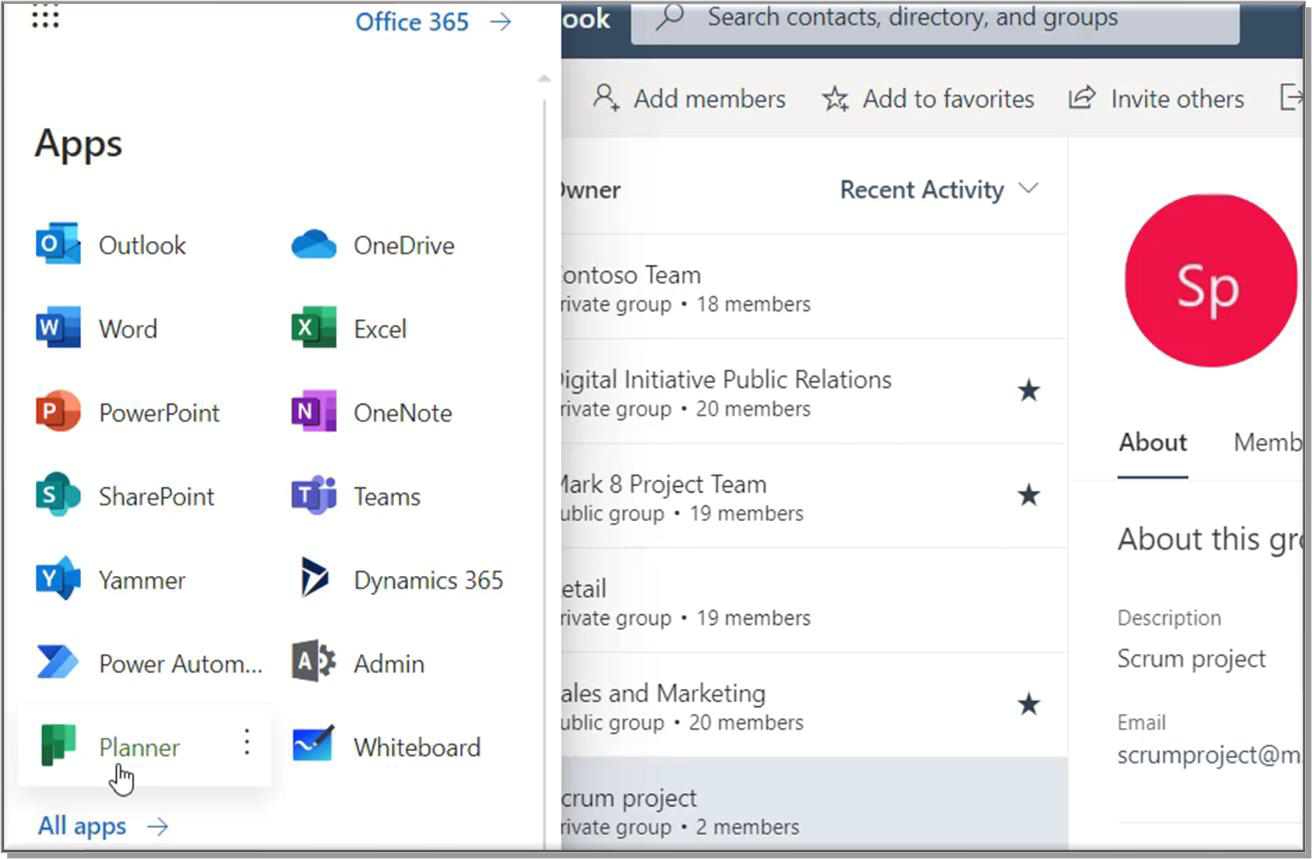The width and height of the screenshot is (1312, 859).
Task: Click the Dynamics 365 label
Action: pyautogui.click(x=428, y=581)
